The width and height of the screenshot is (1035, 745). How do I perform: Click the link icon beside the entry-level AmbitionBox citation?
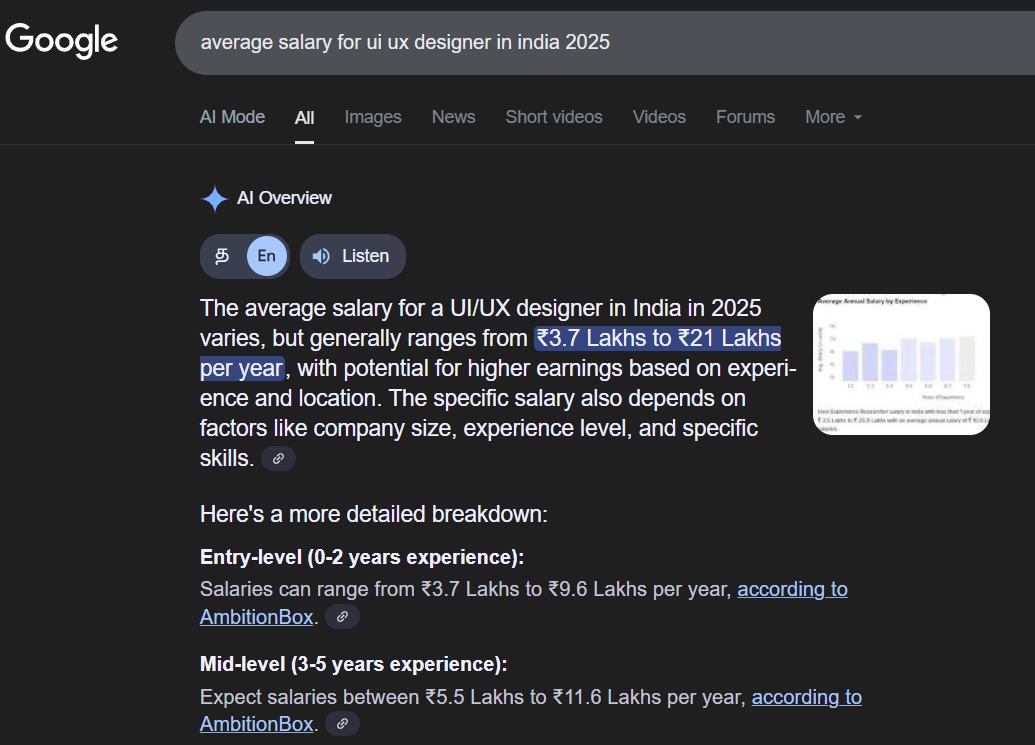point(342,617)
